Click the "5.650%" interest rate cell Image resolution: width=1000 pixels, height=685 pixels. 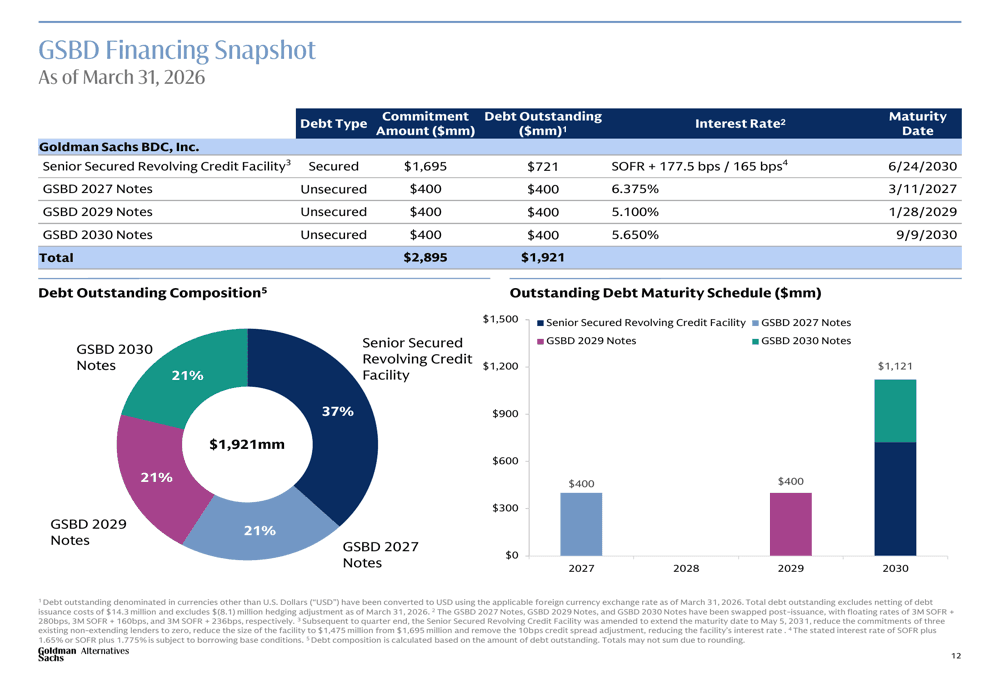pos(635,235)
